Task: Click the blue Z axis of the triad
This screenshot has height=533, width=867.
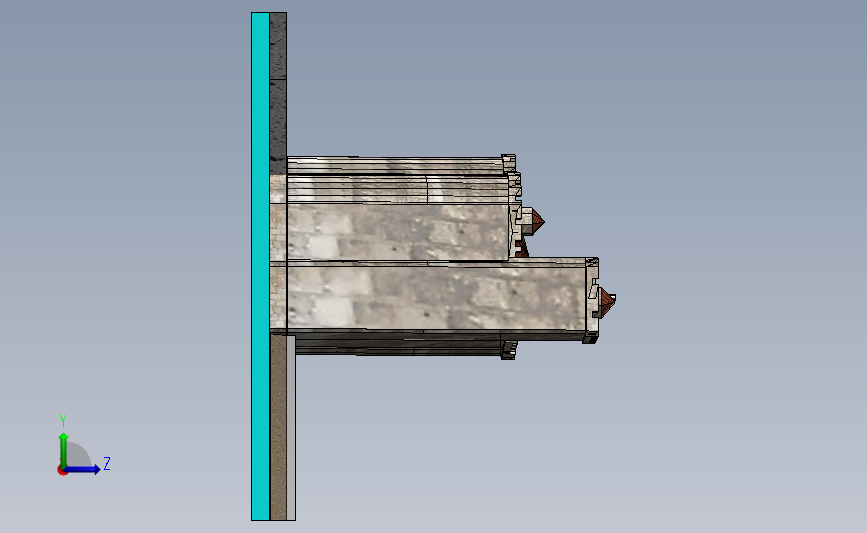Action: [82, 469]
